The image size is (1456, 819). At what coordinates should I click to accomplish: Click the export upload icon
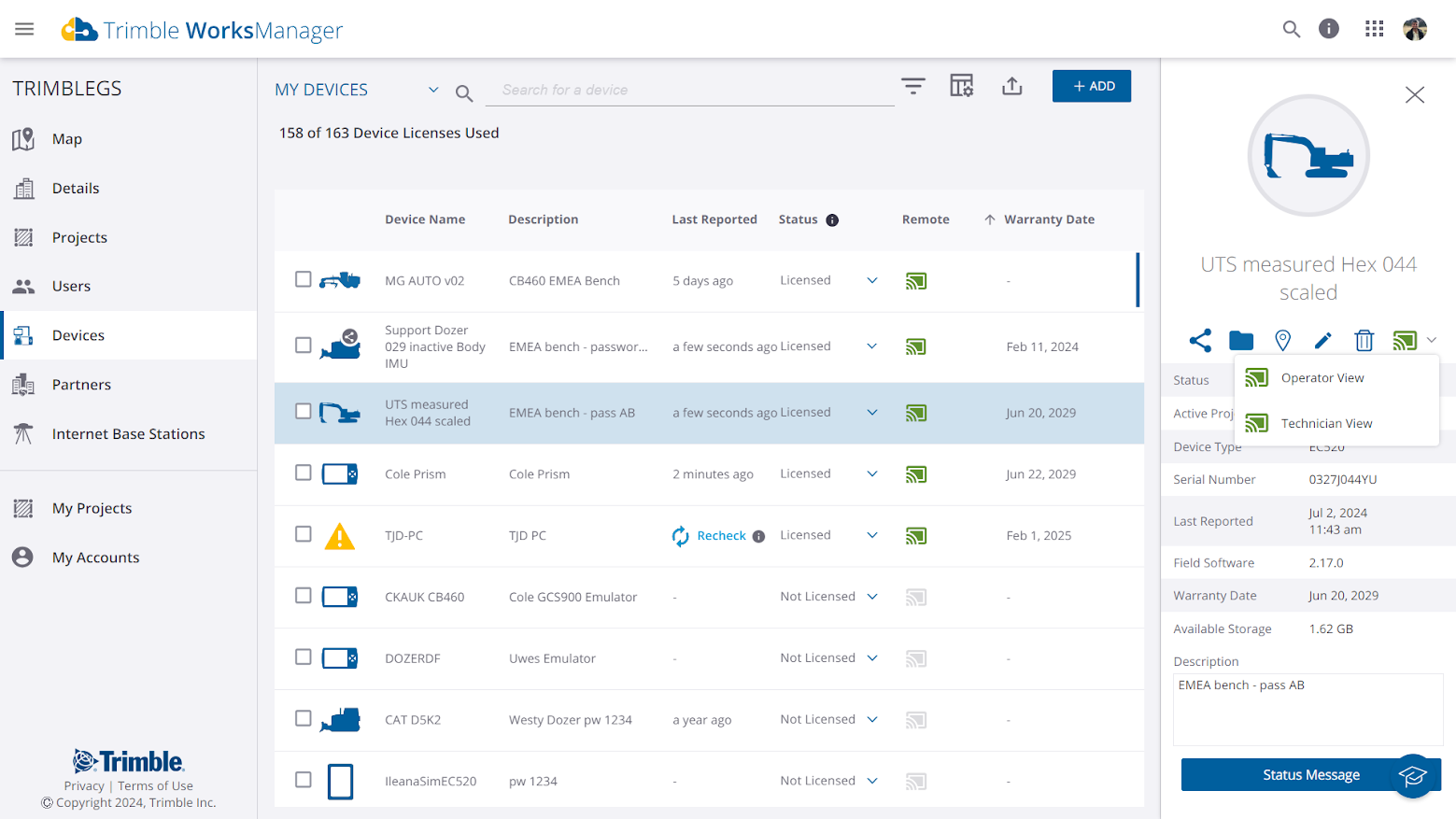(1012, 86)
